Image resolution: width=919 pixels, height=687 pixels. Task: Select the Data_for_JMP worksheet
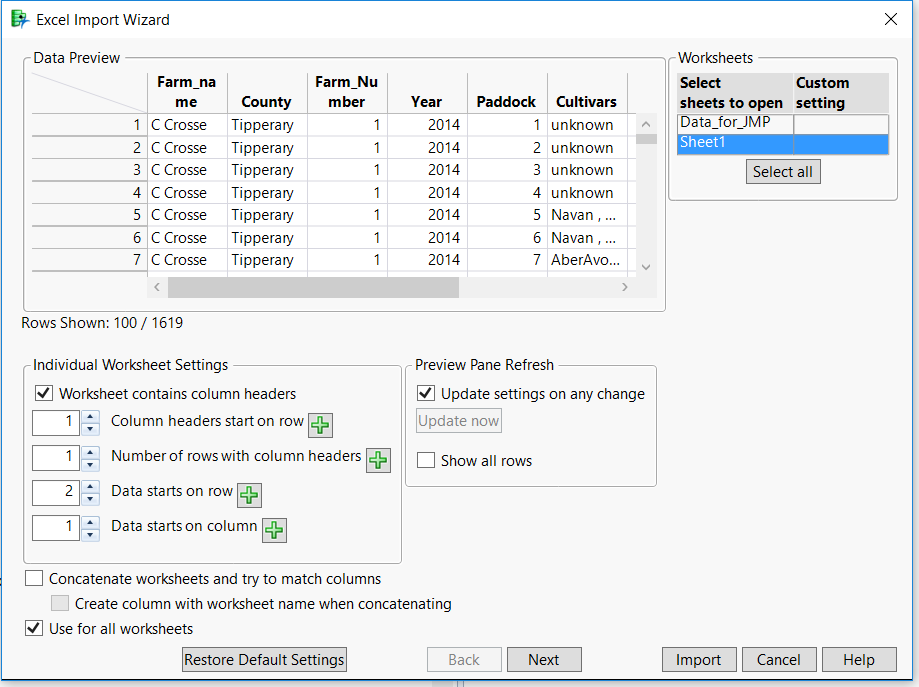(x=736, y=123)
